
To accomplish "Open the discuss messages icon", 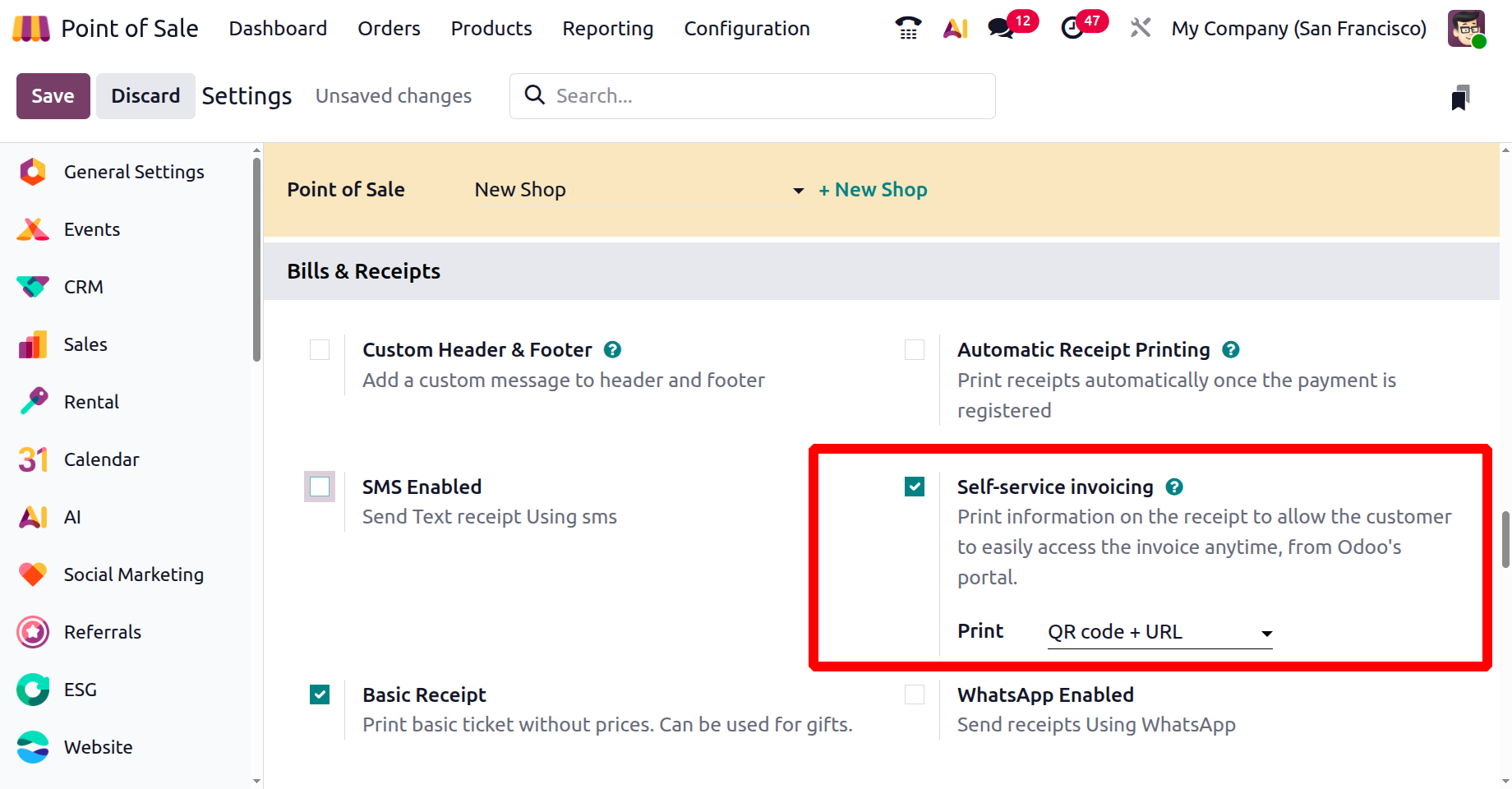I will (x=1001, y=29).
